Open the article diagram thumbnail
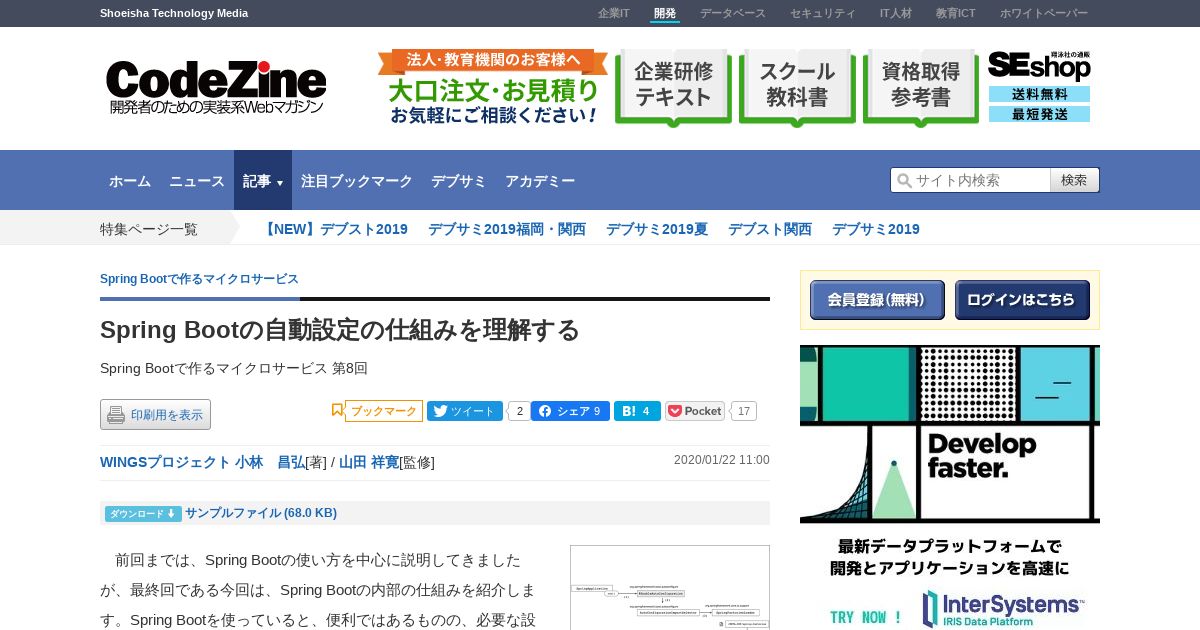1200x630 pixels. [x=670, y=587]
